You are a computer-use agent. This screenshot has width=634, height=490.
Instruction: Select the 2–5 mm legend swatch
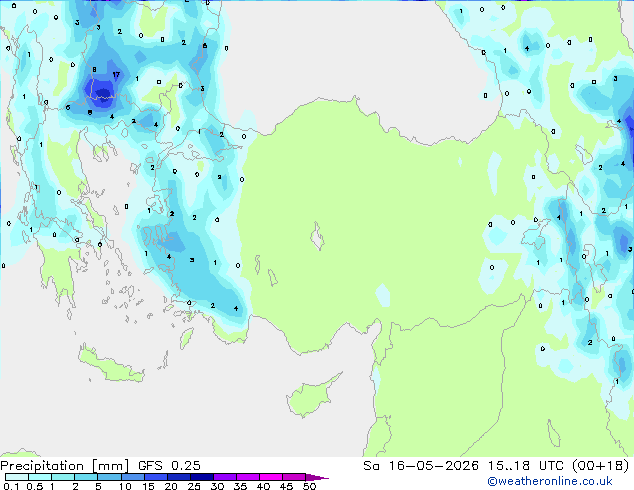point(86,477)
